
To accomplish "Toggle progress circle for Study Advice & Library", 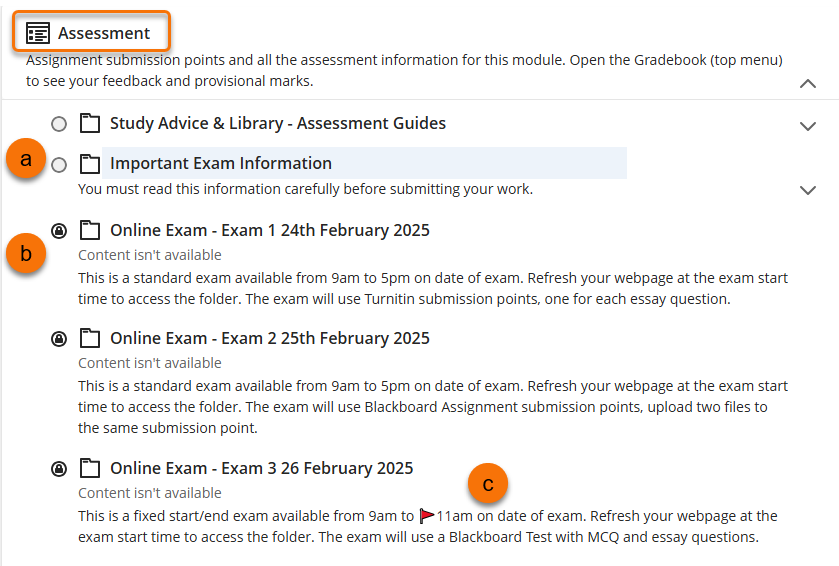I will (59, 124).
